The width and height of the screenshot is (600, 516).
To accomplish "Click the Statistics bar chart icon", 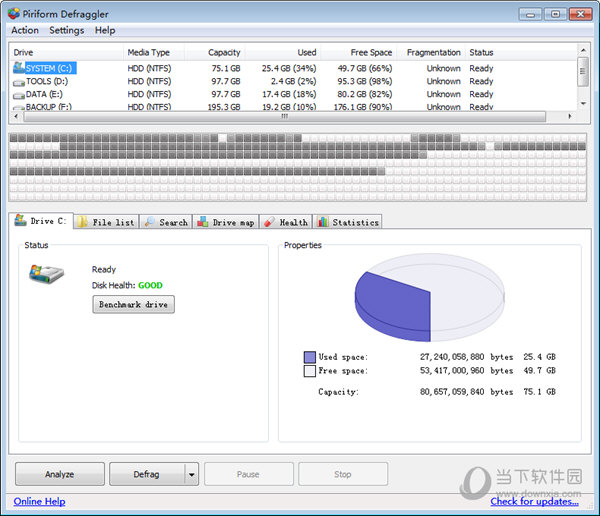I will pos(323,222).
